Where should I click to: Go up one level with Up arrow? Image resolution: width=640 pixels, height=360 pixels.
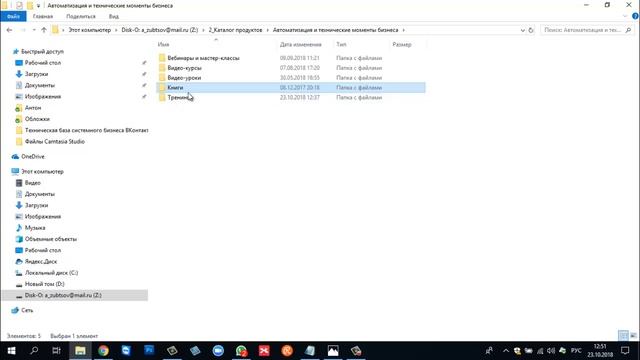[44, 30]
